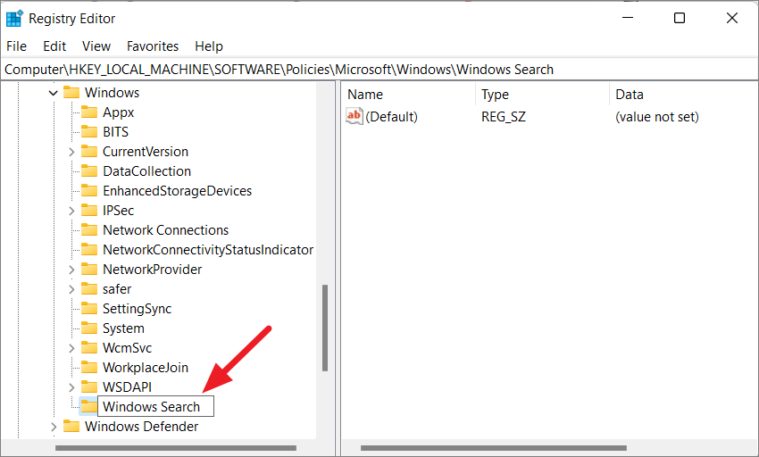Select the Windows key label
The height and width of the screenshot is (457, 759).
pyautogui.click(x=112, y=92)
